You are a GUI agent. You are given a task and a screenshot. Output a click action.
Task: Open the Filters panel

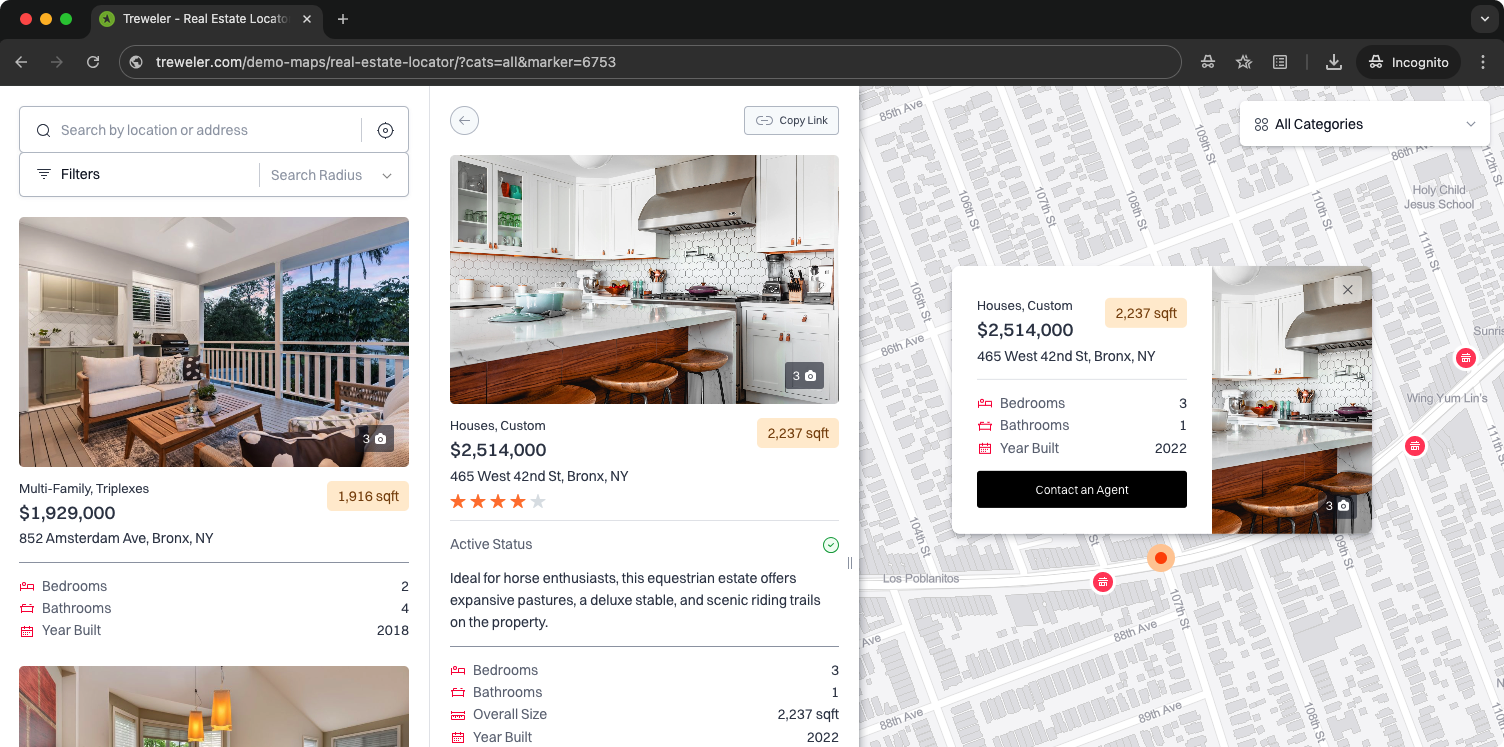click(68, 174)
